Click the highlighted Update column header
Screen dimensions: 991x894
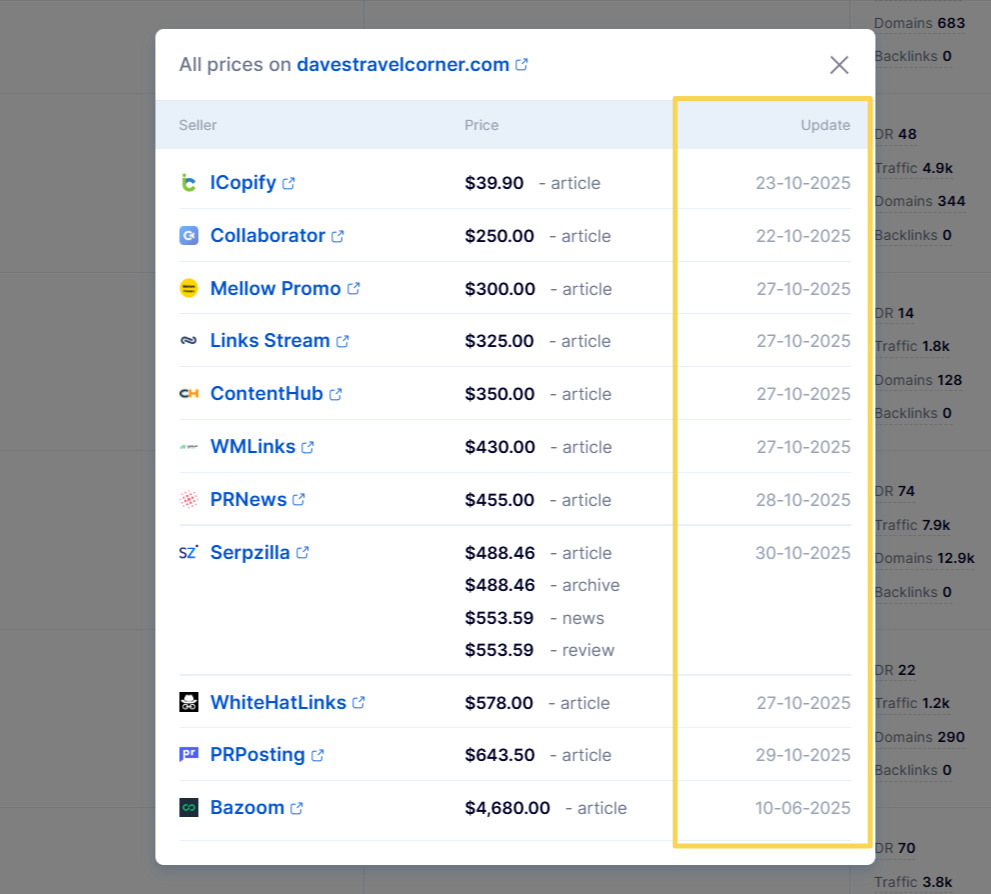[825, 125]
